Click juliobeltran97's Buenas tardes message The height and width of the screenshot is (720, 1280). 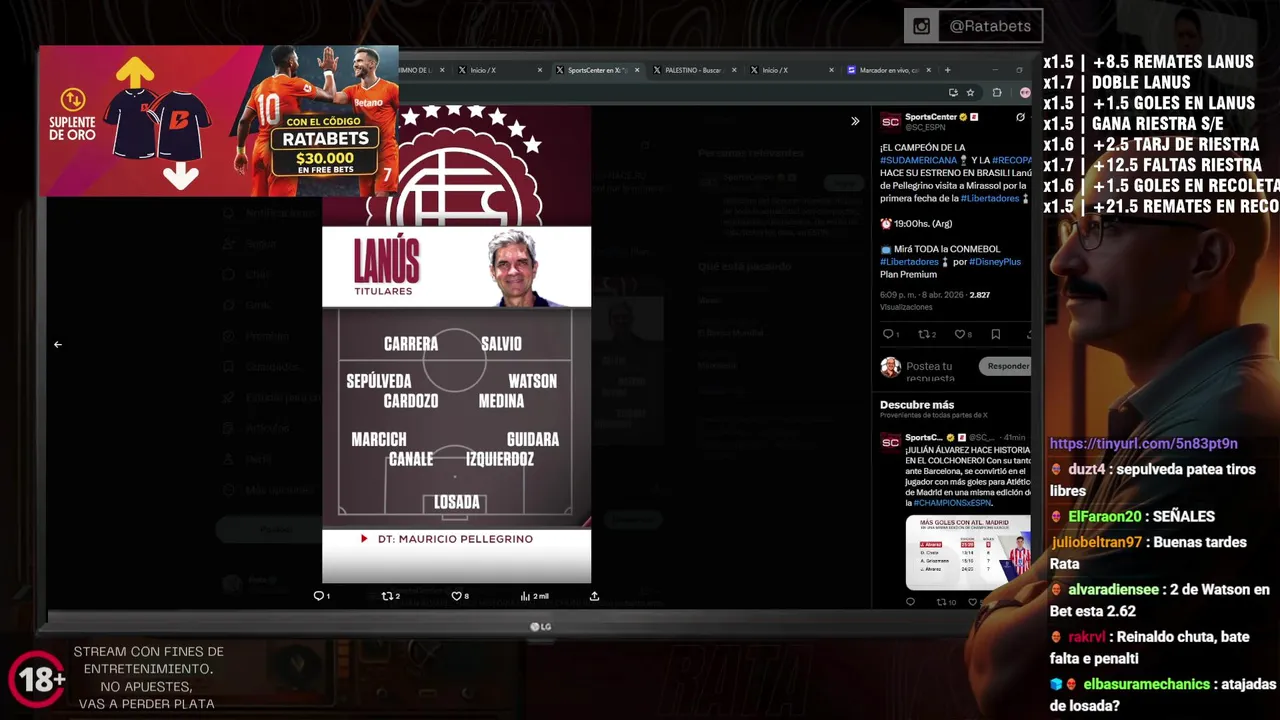point(1148,553)
